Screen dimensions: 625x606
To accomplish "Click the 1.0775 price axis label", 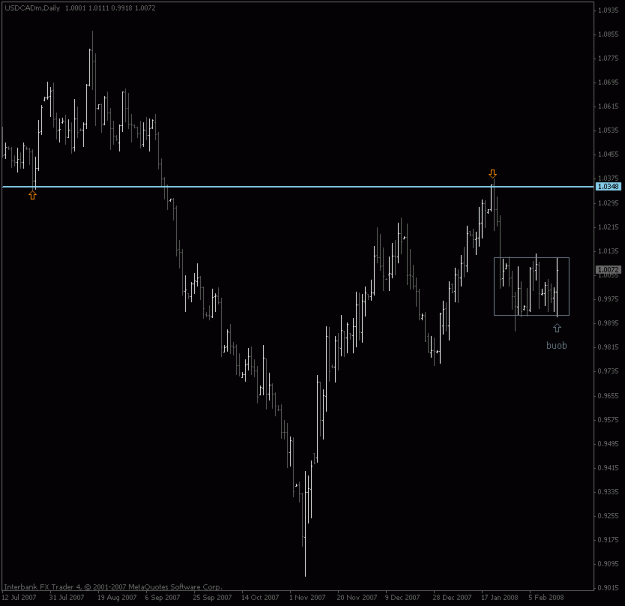I will coord(608,58).
